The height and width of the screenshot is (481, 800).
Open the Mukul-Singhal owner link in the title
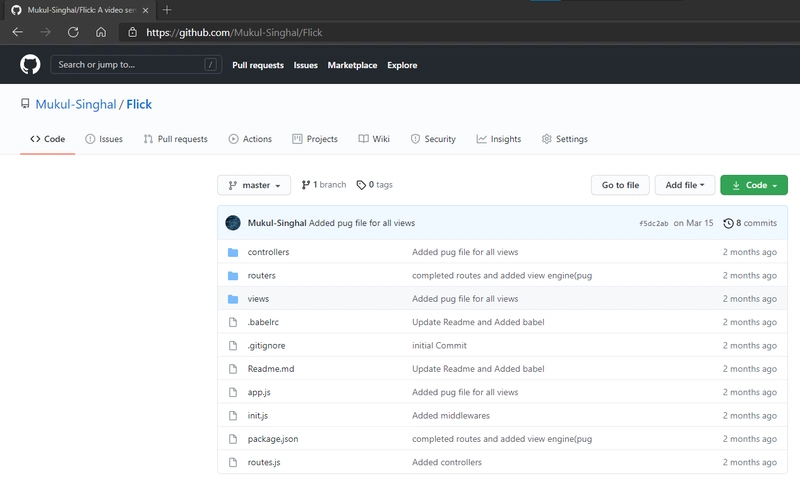(x=76, y=104)
